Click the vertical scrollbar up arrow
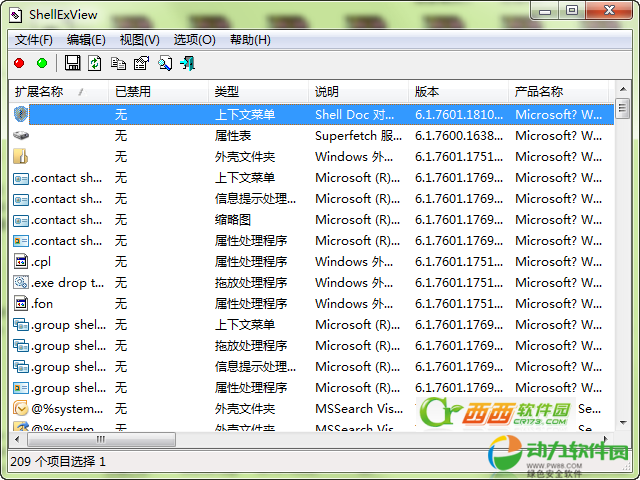Viewport: 640px width, 480px height. click(622, 92)
